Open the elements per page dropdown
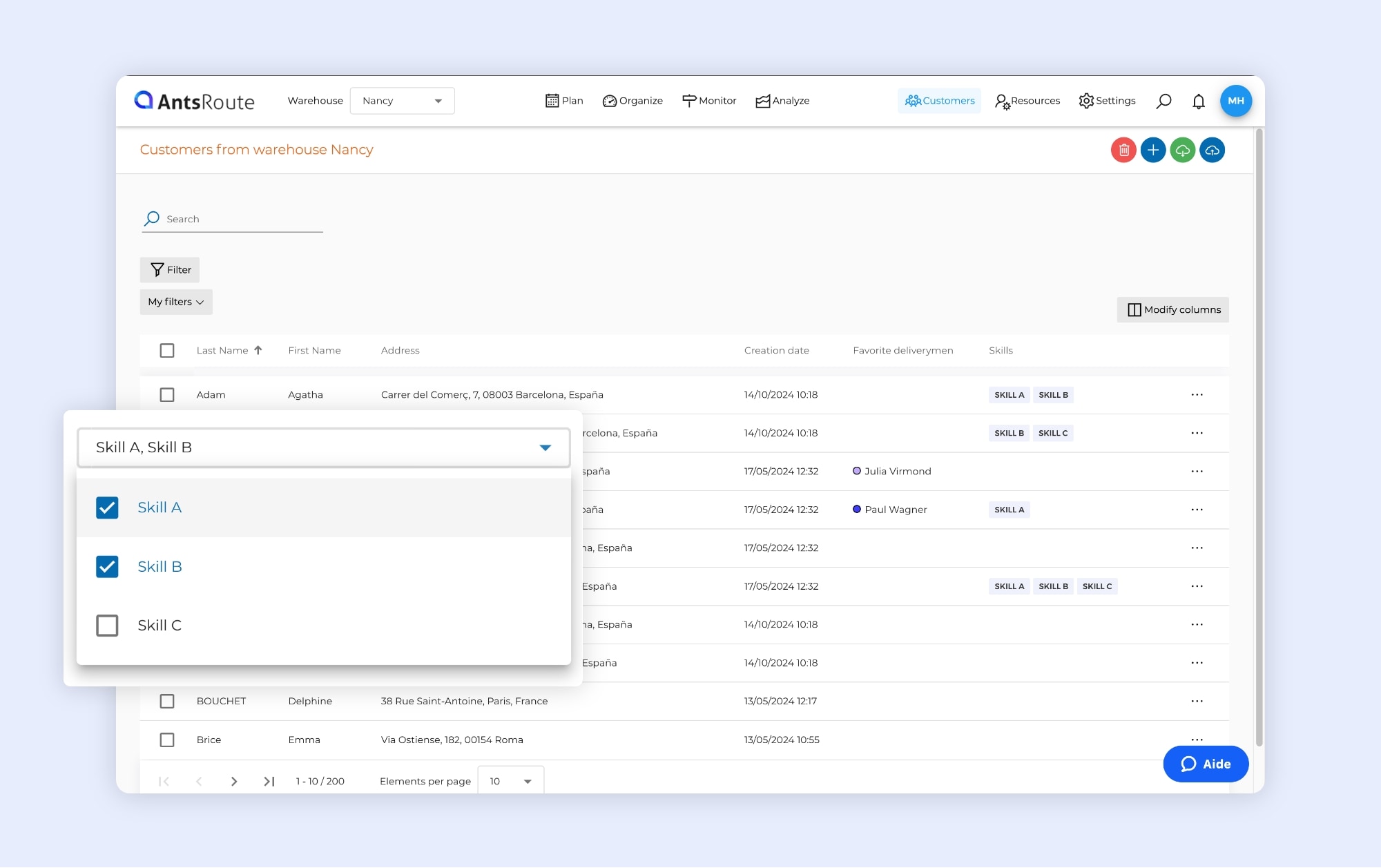This screenshot has height=868, width=1381. (x=510, y=781)
